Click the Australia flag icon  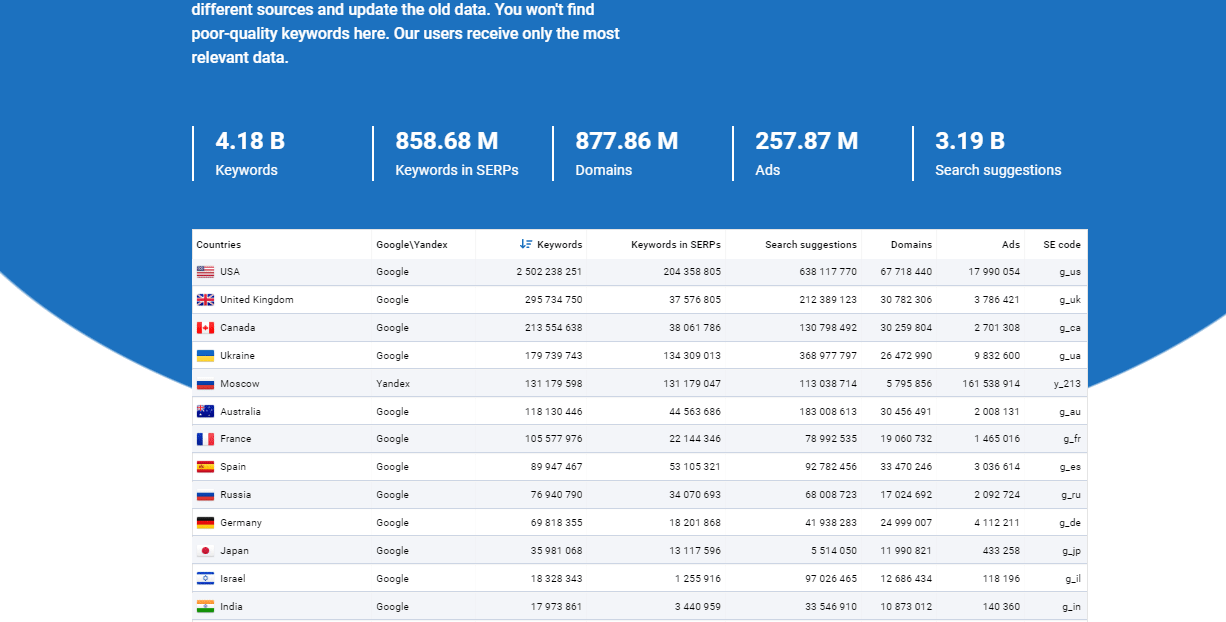point(205,412)
